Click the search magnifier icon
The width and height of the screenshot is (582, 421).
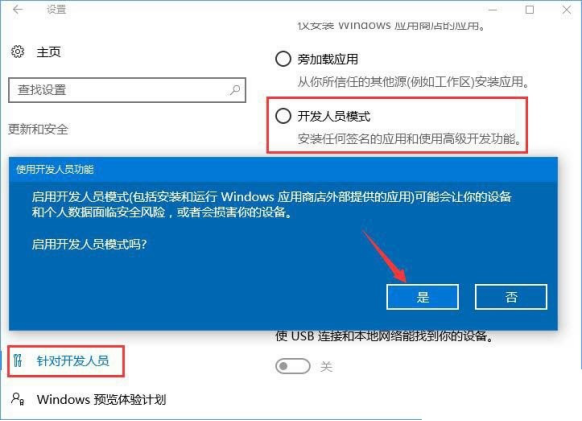235,89
